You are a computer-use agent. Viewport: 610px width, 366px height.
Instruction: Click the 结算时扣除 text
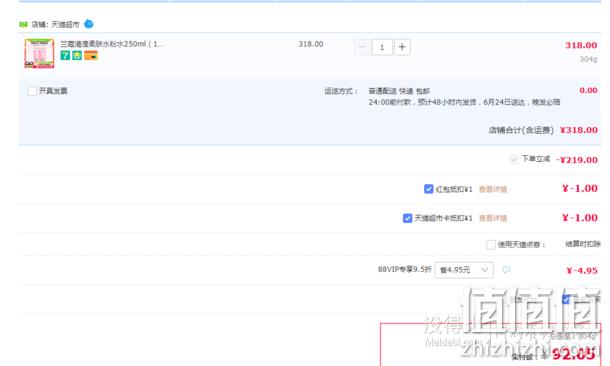coord(583,244)
